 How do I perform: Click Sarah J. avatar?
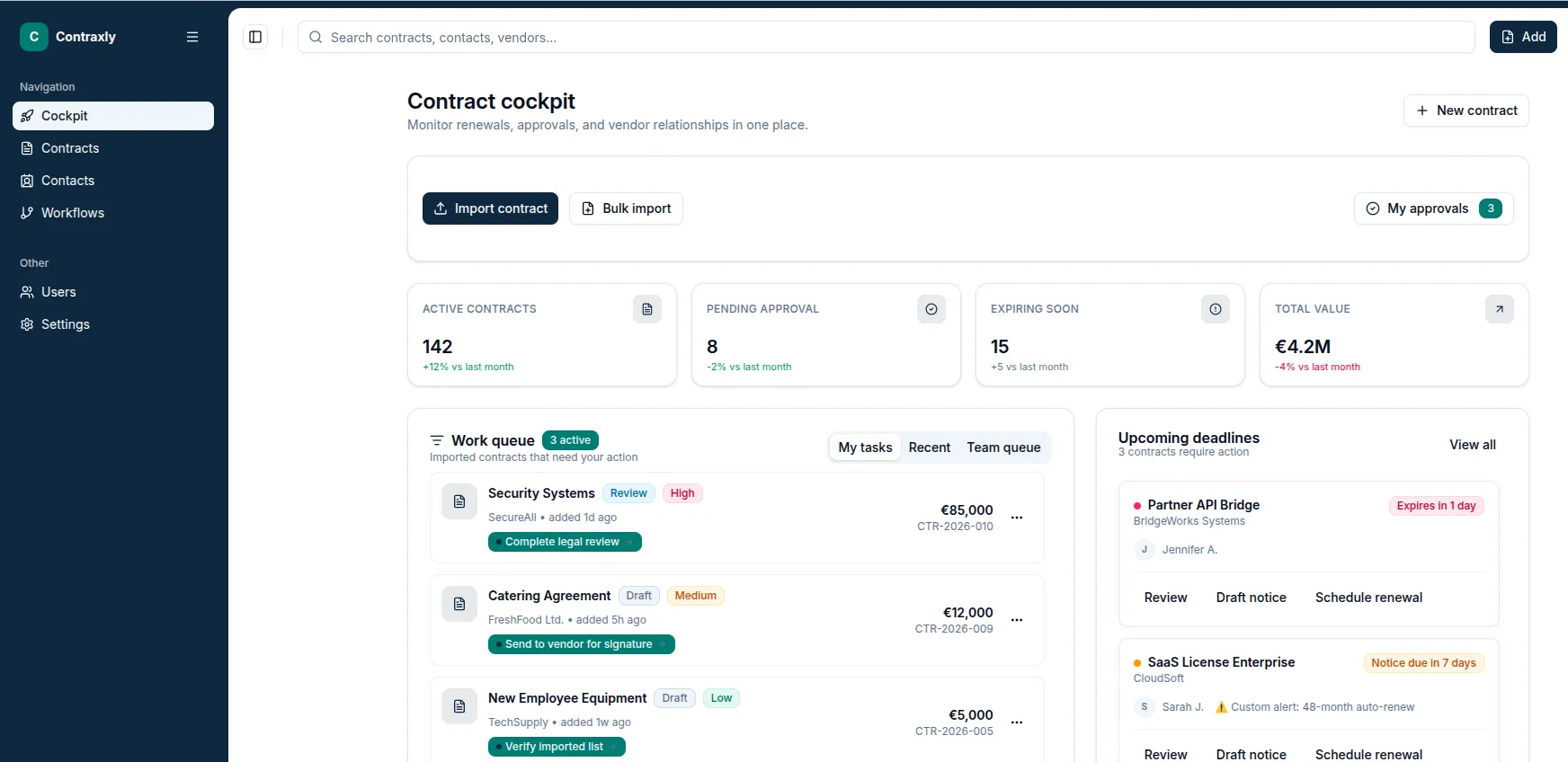pyautogui.click(x=1145, y=707)
